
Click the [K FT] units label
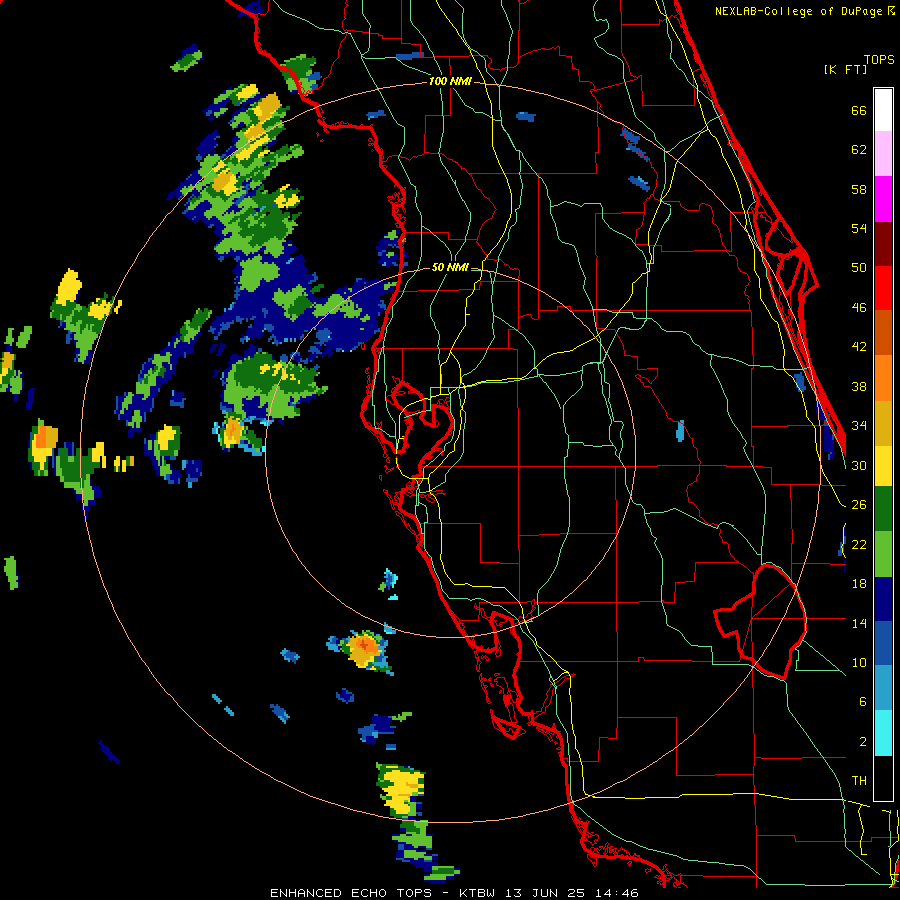(845, 69)
